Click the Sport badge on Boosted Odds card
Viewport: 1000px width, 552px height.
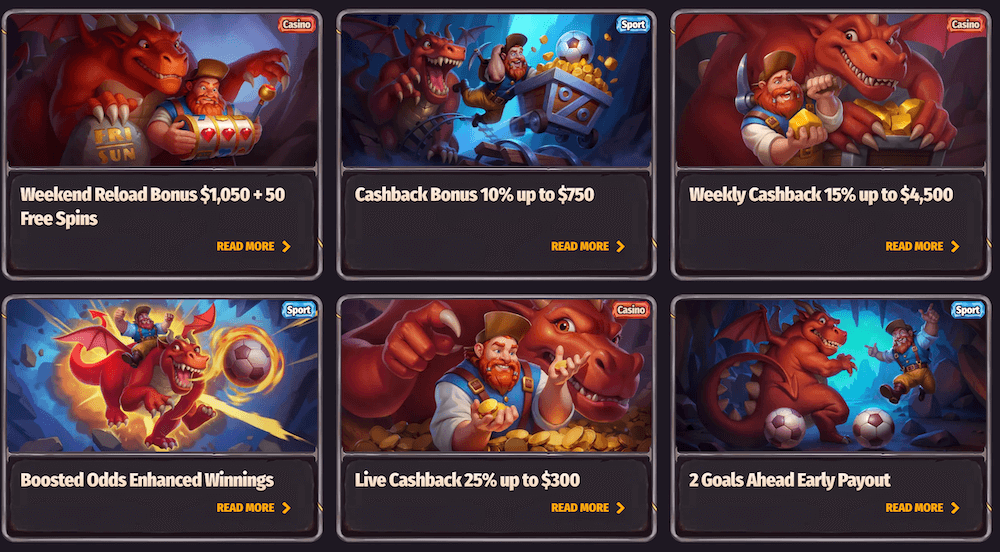coord(298,310)
